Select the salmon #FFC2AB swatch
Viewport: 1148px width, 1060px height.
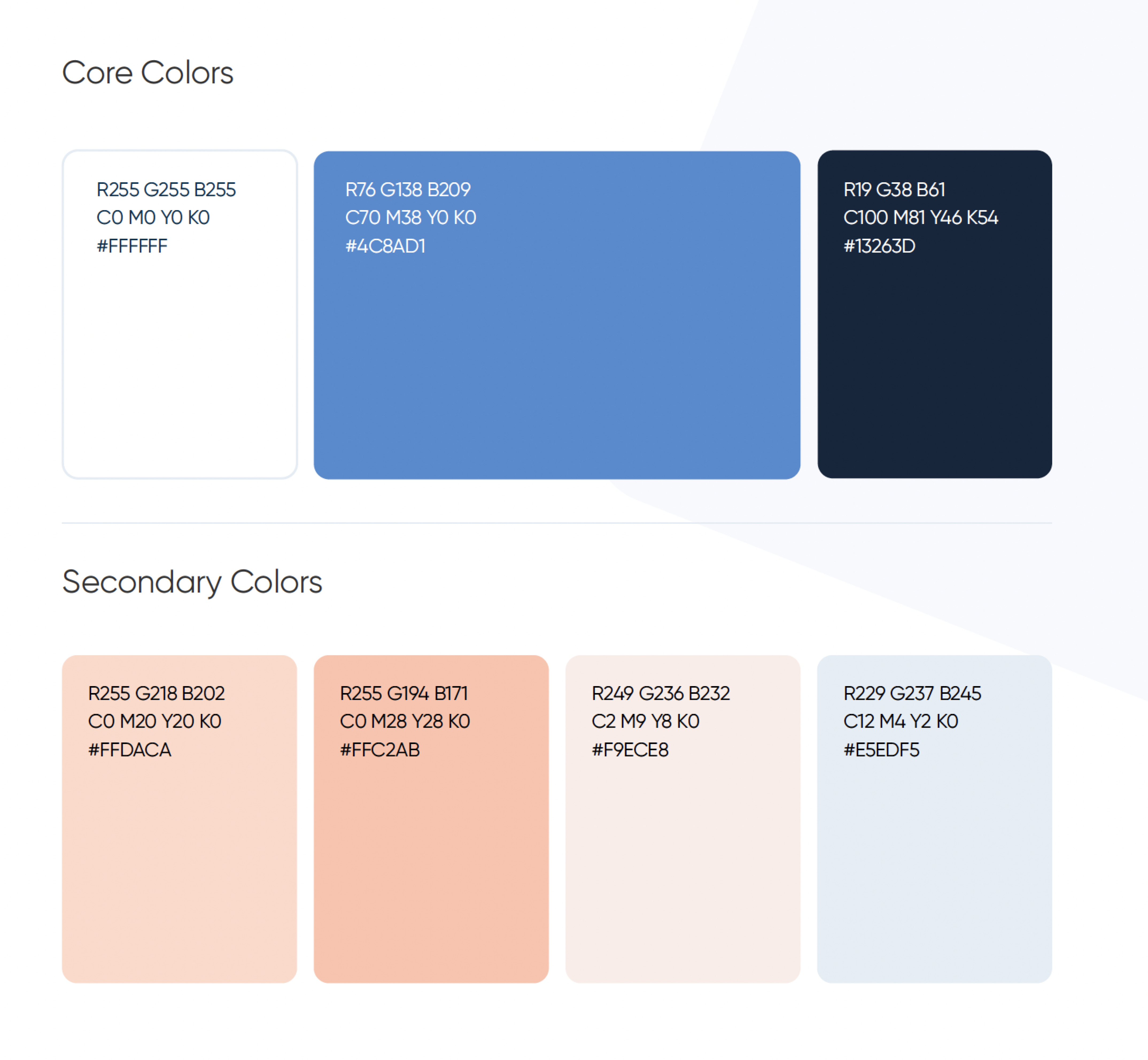[431, 819]
